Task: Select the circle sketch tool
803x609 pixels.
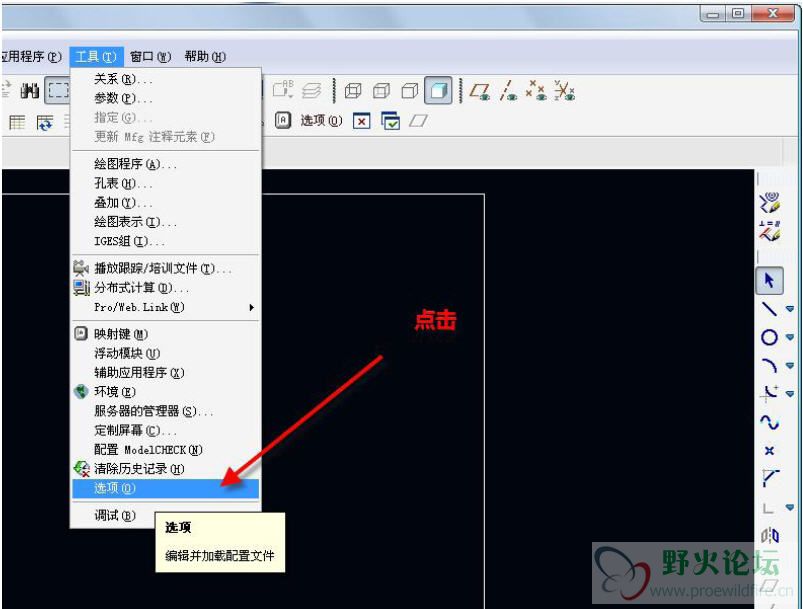Action: [x=768, y=337]
